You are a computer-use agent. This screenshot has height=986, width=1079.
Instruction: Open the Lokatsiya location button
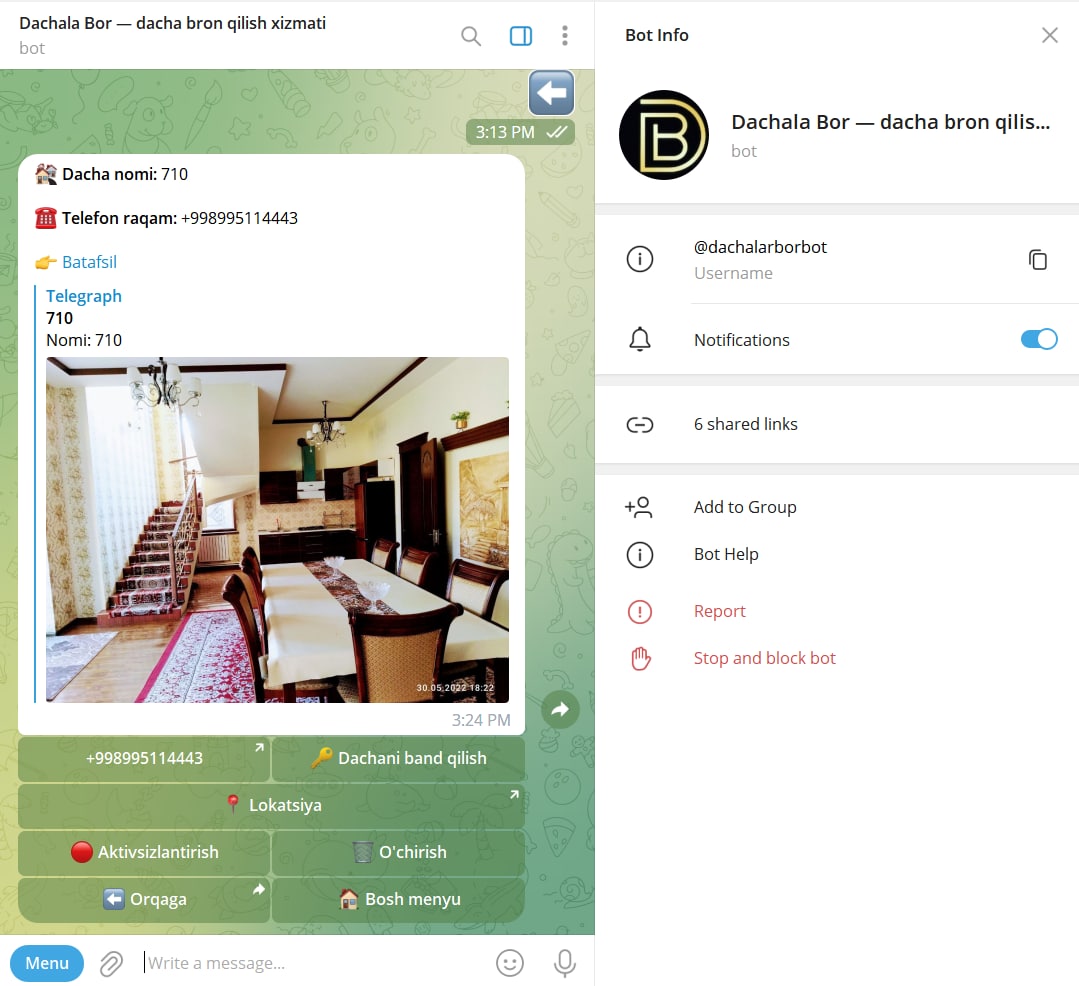[x=271, y=805]
